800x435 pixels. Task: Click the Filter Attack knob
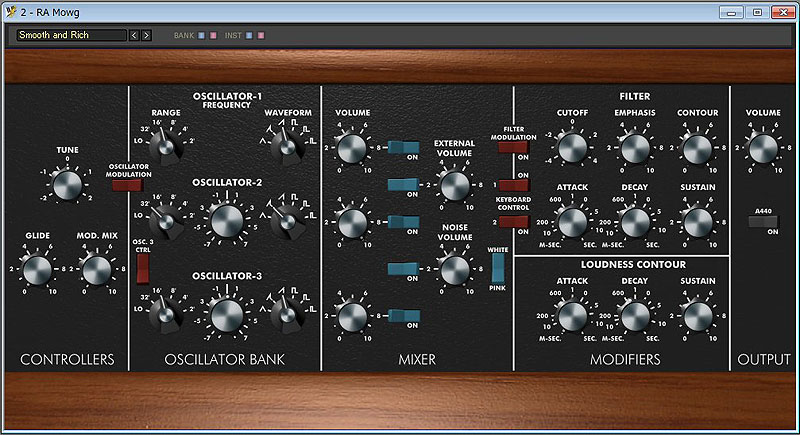(x=572, y=223)
